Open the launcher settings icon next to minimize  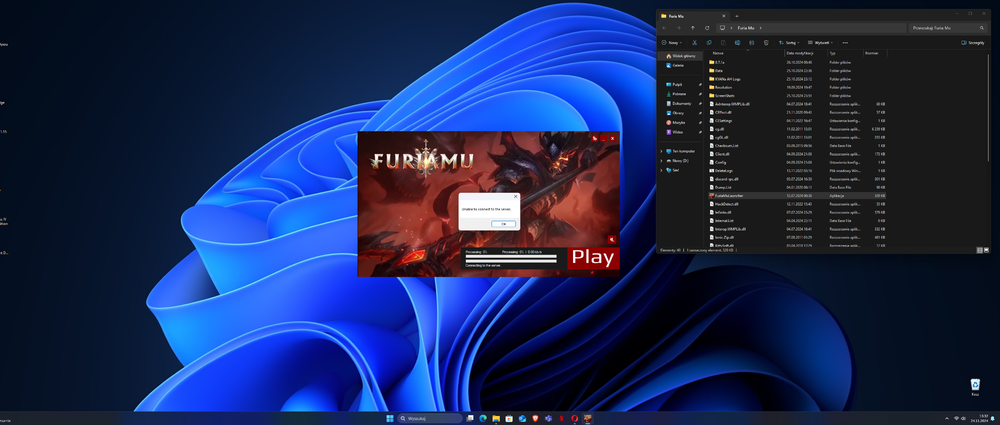[594, 138]
